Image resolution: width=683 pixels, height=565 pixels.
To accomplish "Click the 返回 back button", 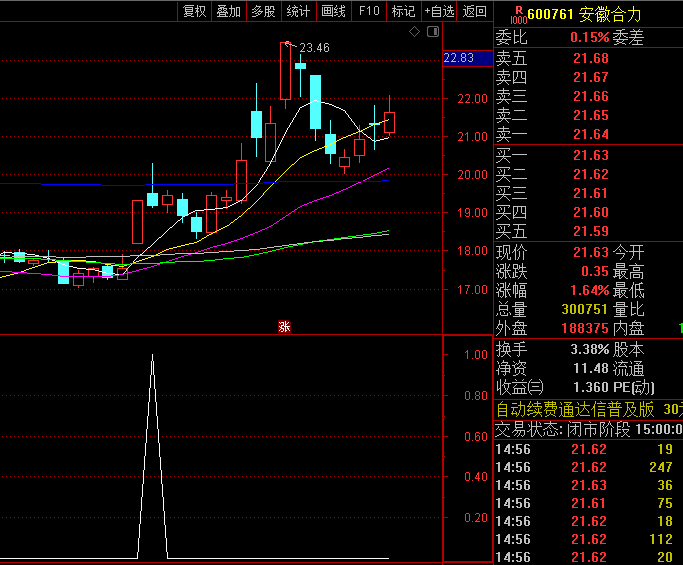I will click(x=475, y=11).
